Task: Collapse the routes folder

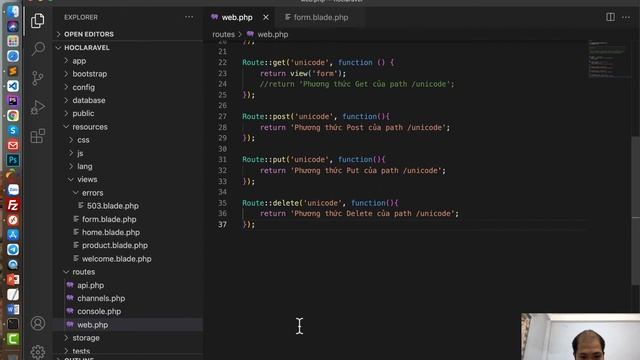Action: 127,272
